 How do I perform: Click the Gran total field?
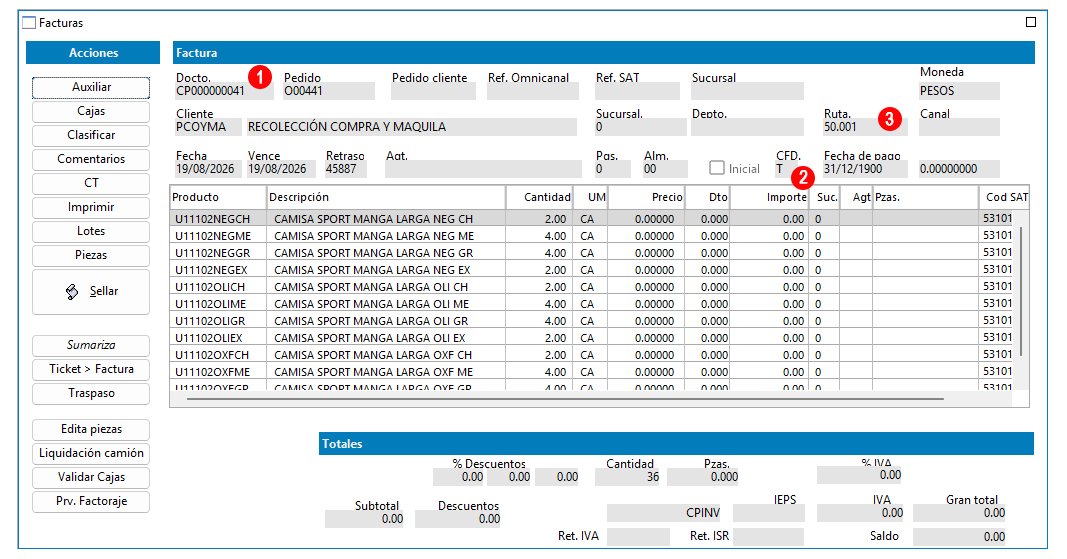[x=959, y=513]
